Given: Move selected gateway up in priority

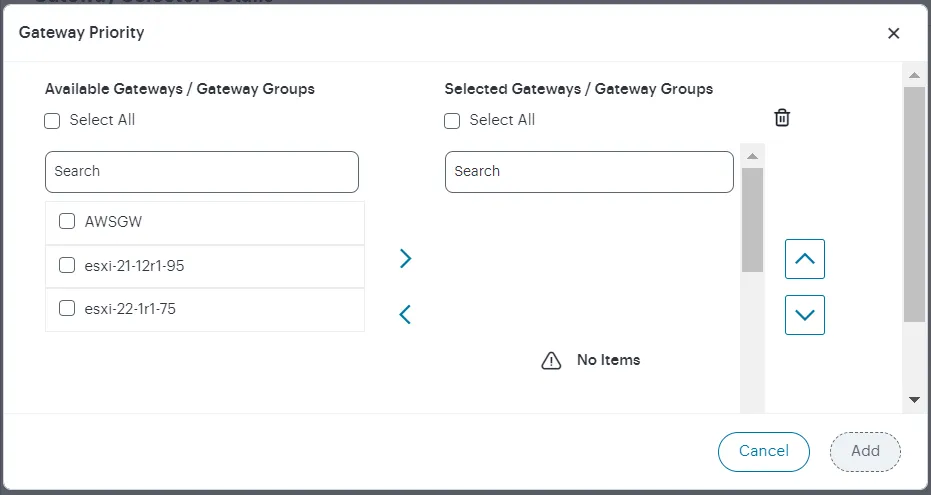Looking at the screenshot, I should [805, 259].
